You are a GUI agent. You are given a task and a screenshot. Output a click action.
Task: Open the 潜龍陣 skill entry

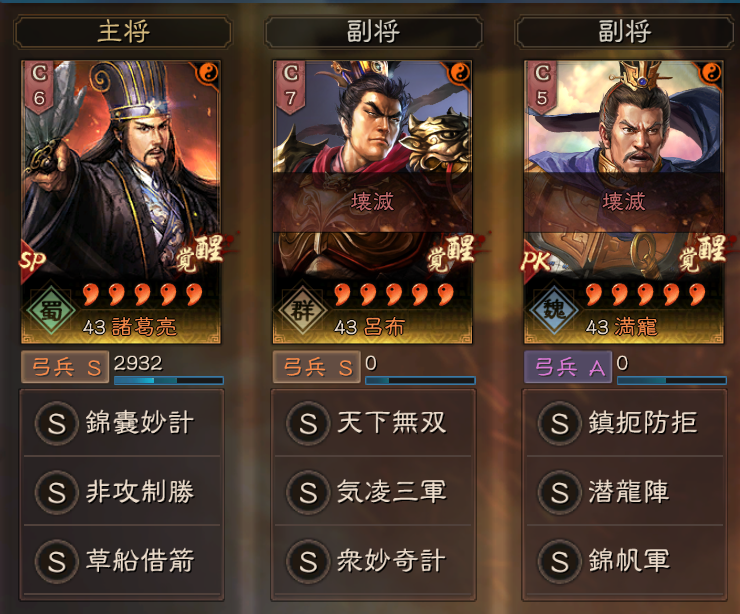pyautogui.click(x=625, y=491)
